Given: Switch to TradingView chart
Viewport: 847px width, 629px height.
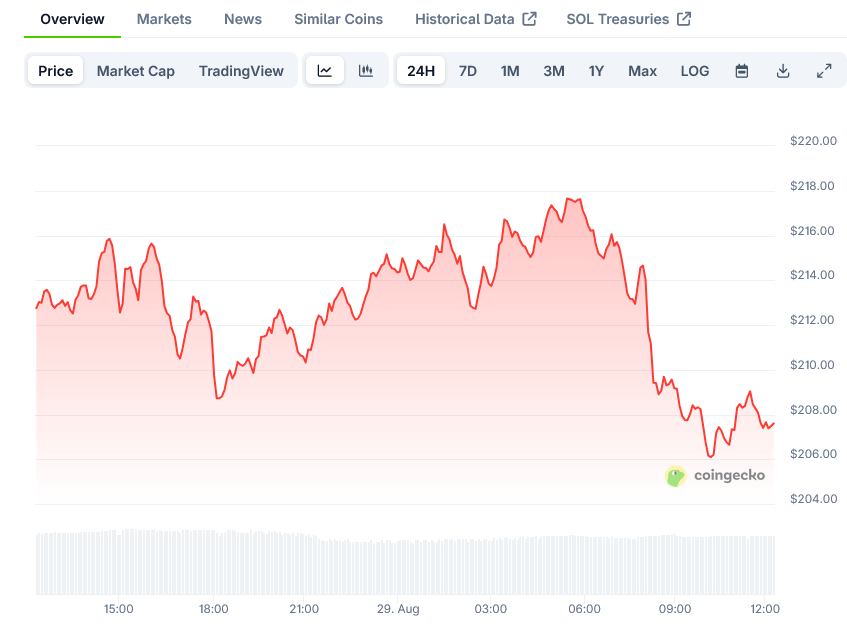Looking at the screenshot, I should 241,71.
